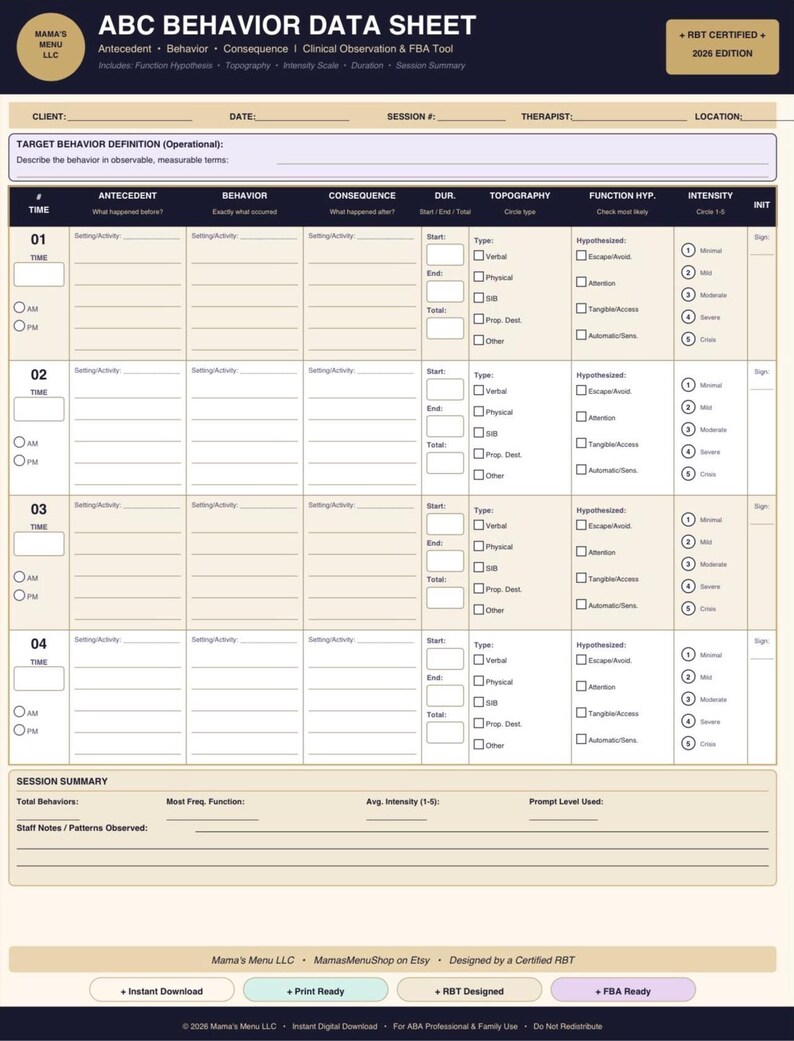Check the Verbal type box in row 01
The width and height of the screenshot is (794, 1041).
pos(479,256)
